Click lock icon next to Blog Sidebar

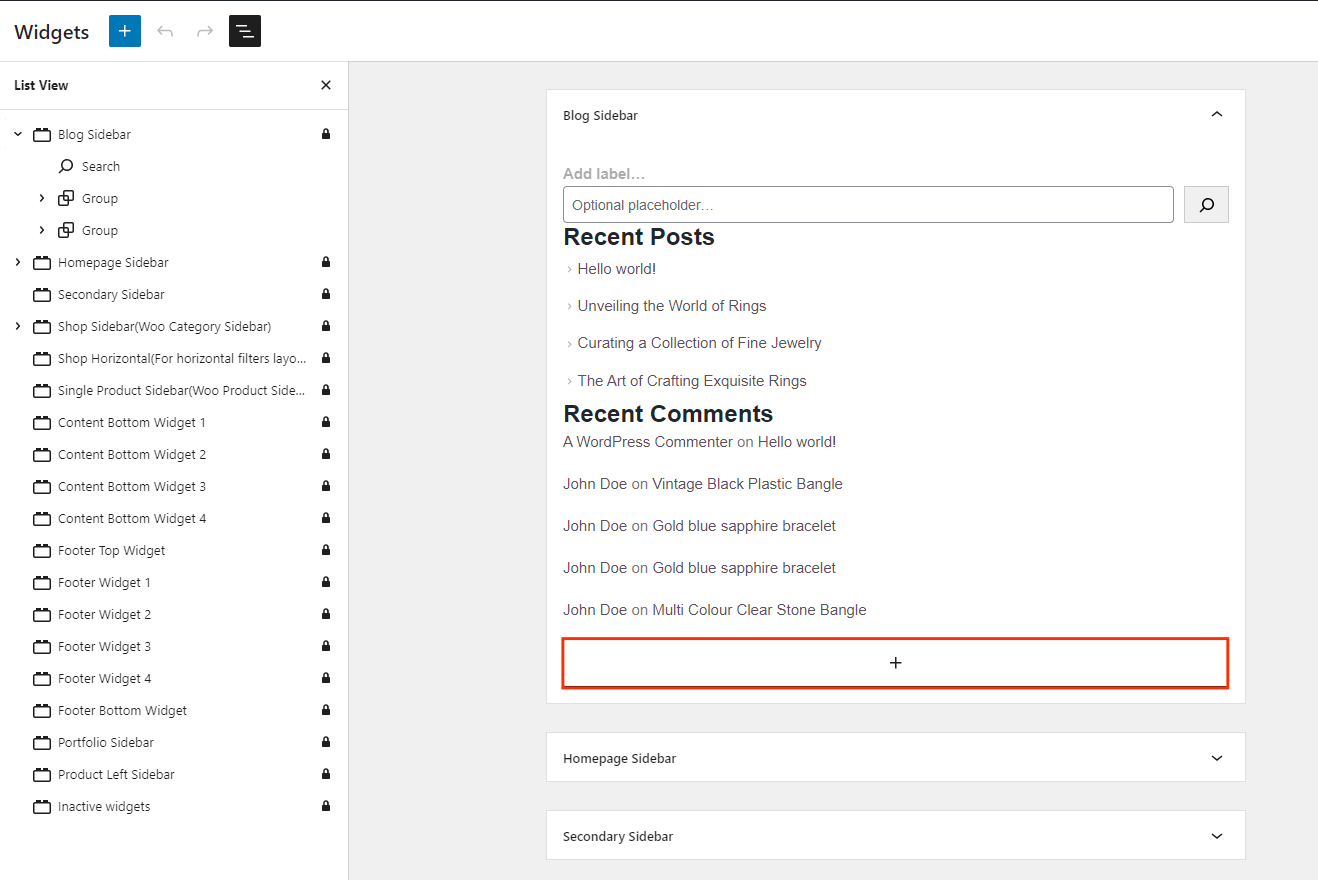pos(325,134)
